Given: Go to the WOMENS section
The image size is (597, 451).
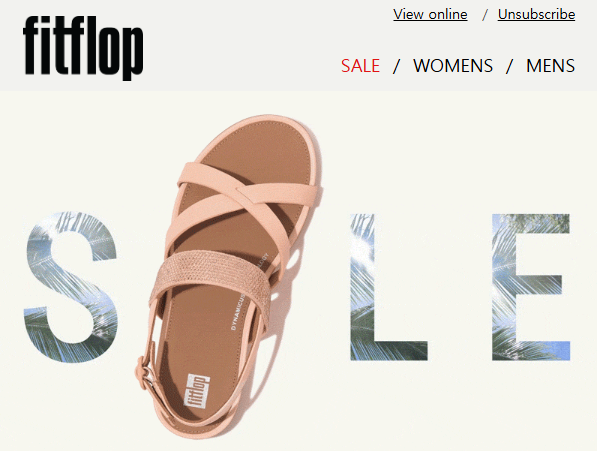Looking at the screenshot, I should pos(453,65).
